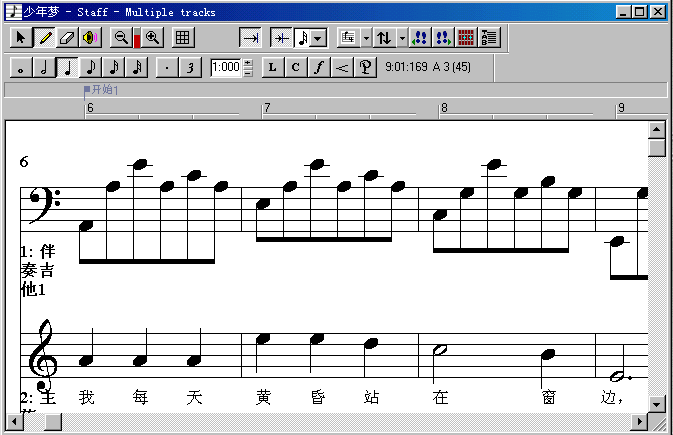Select the pedal mark tool

pos(366,67)
